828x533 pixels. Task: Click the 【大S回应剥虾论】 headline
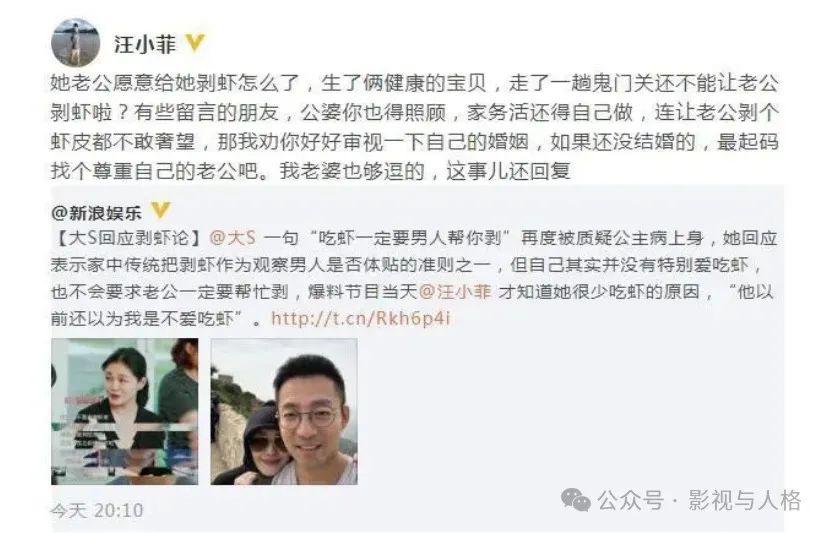click(x=127, y=238)
